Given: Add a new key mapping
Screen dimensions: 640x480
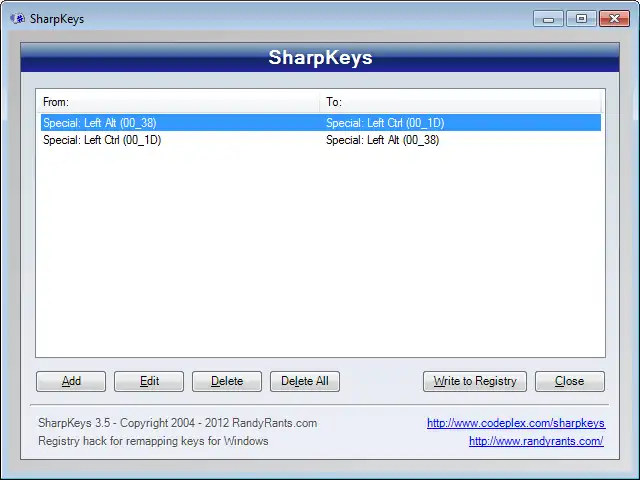Looking at the screenshot, I should coord(71,381).
